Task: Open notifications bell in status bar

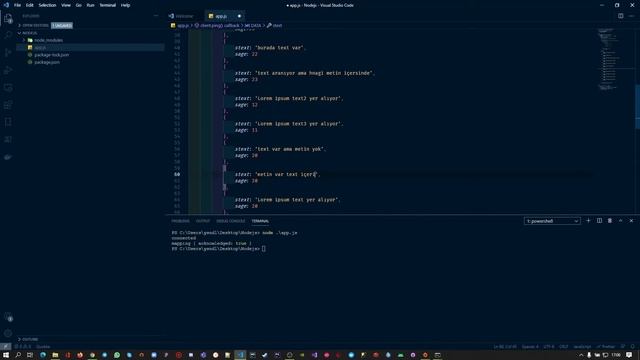Action: click(x=632, y=347)
